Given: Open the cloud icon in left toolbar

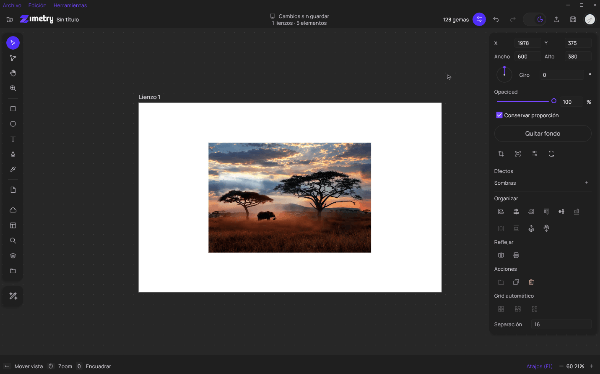Looking at the screenshot, I should [13, 210].
